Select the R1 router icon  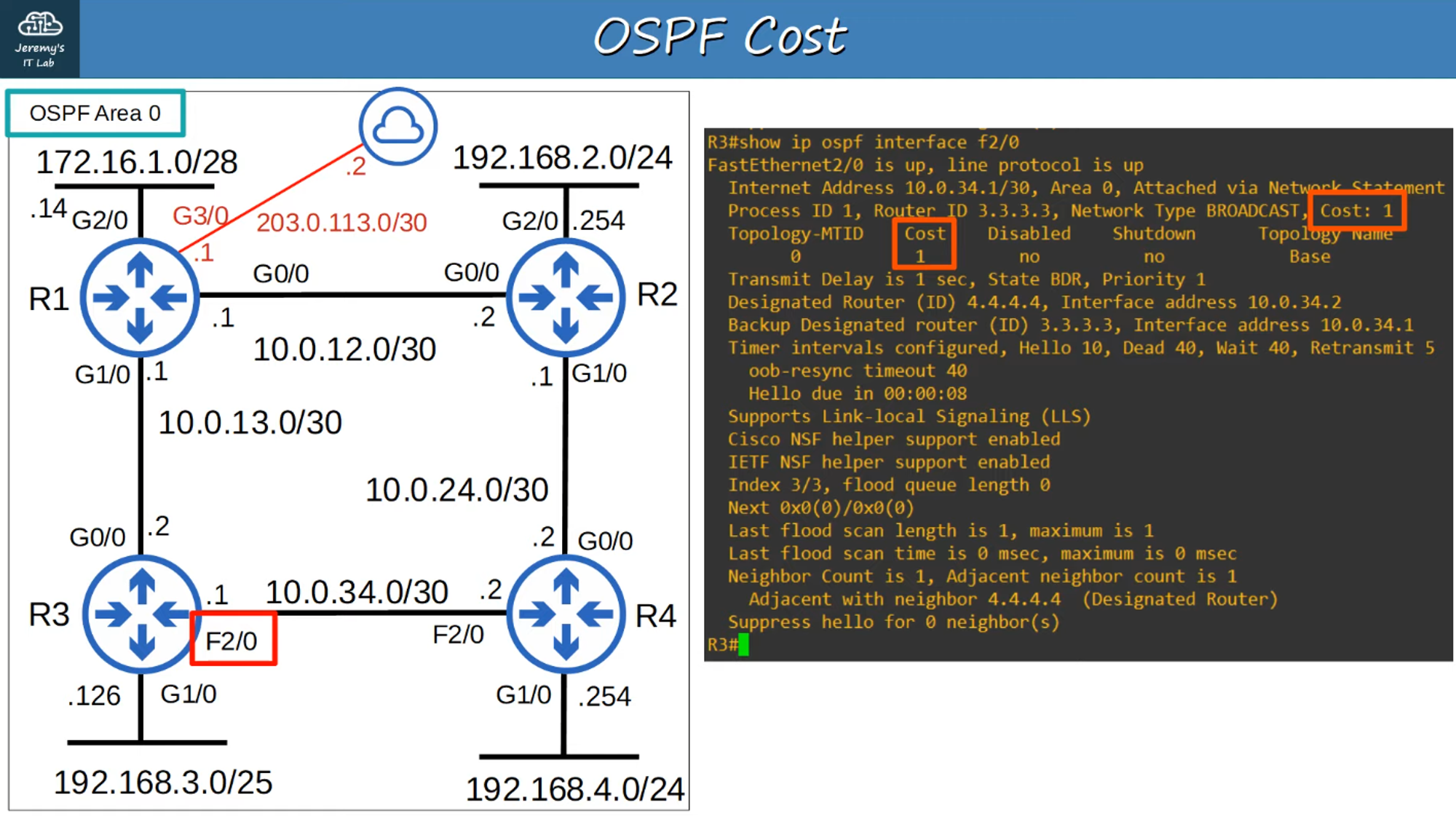coord(139,297)
